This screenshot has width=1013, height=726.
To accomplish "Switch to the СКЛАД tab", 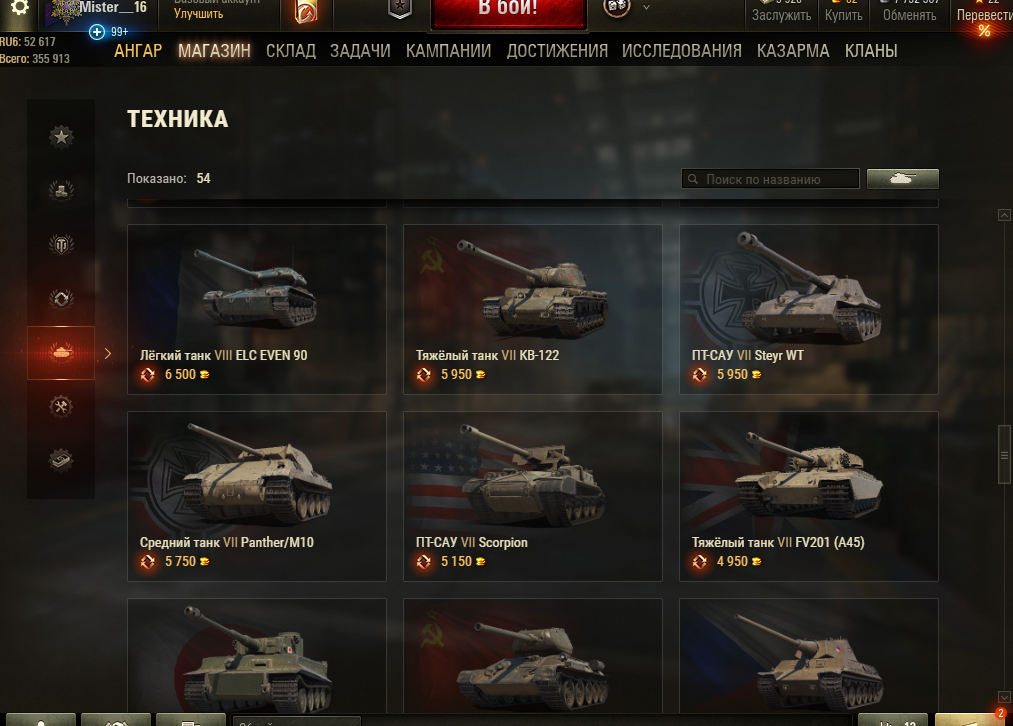I will tap(291, 51).
